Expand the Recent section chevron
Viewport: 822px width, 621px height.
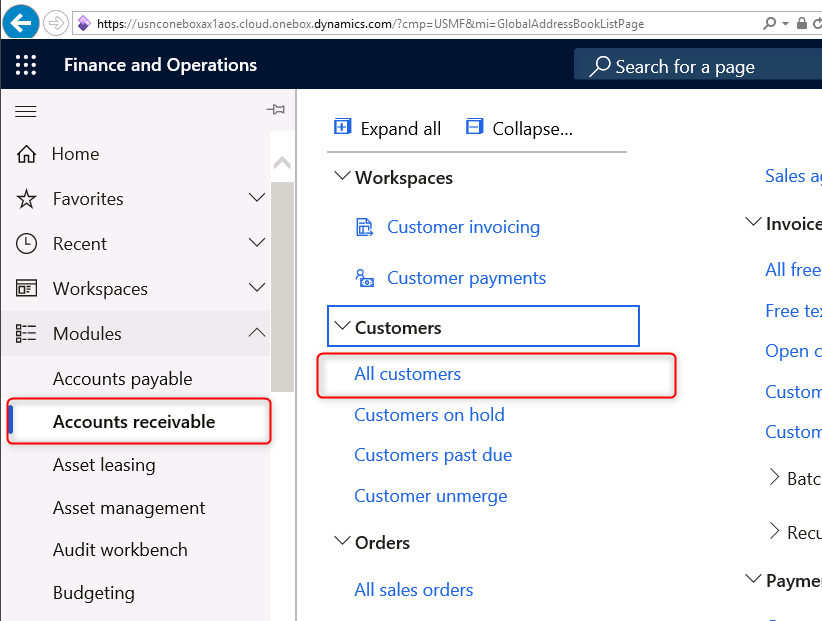pyautogui.click(x=257, y=243)
